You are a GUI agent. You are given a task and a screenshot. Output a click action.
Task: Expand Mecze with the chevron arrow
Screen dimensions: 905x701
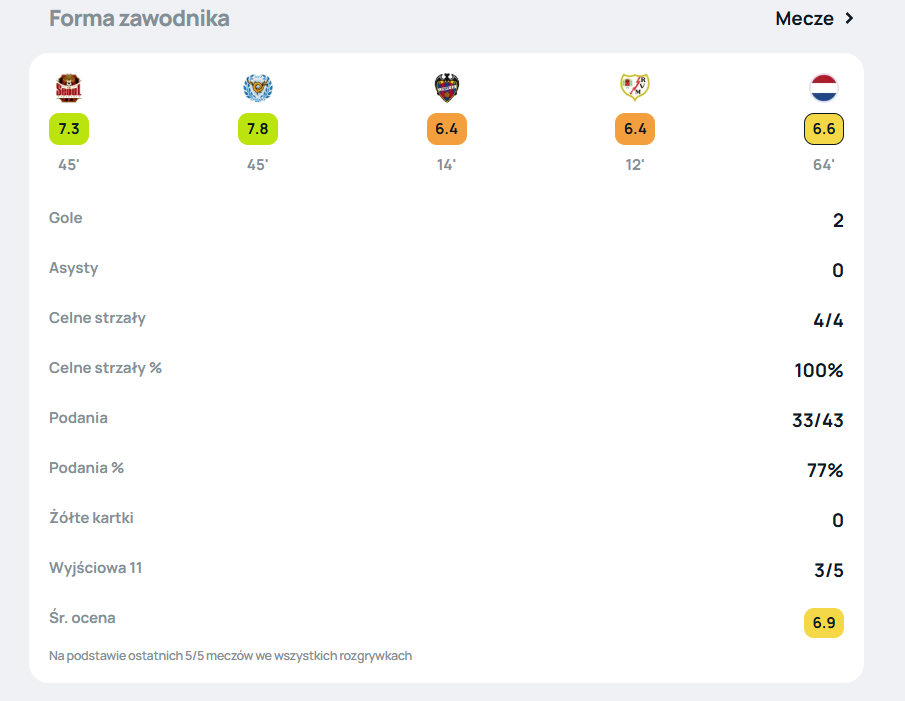[x=849, y=18]
